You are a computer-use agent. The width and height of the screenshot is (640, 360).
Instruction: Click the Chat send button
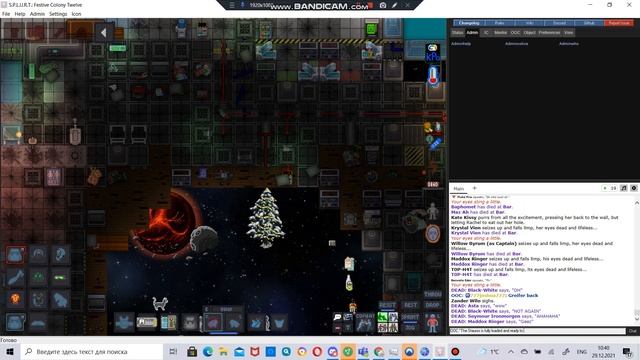(632, 331)
